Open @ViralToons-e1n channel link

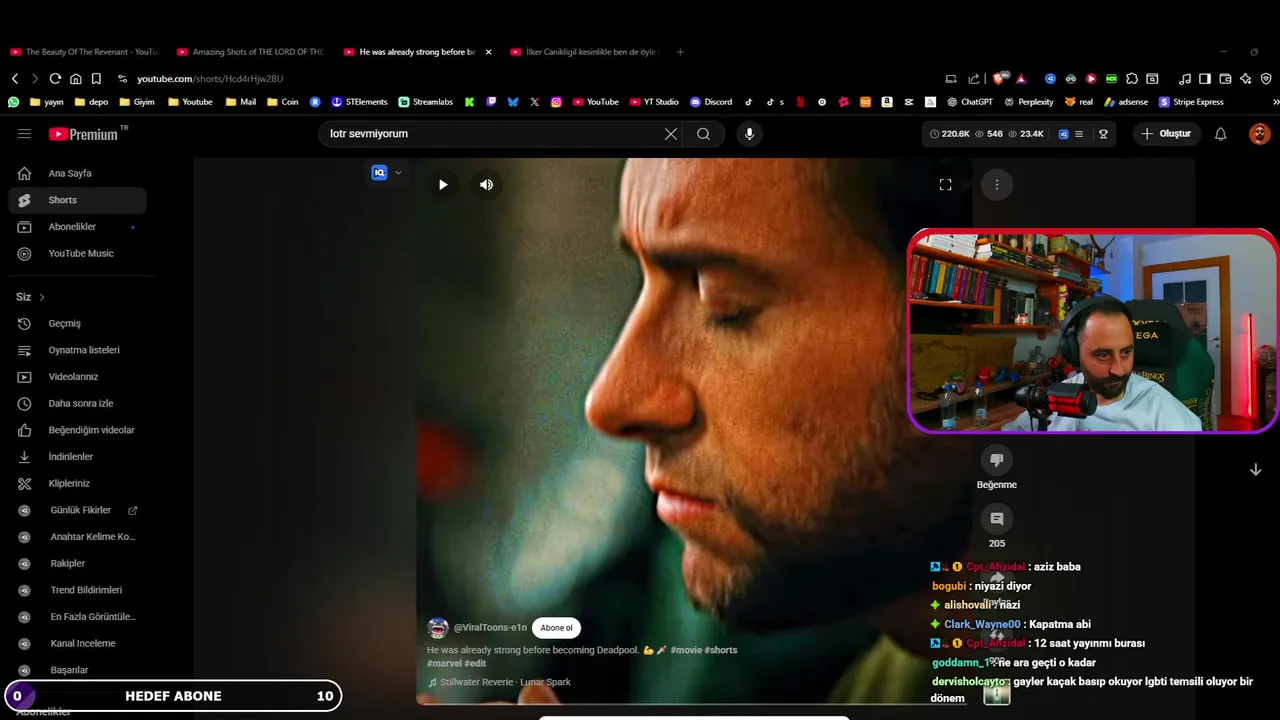coord(490,628)
